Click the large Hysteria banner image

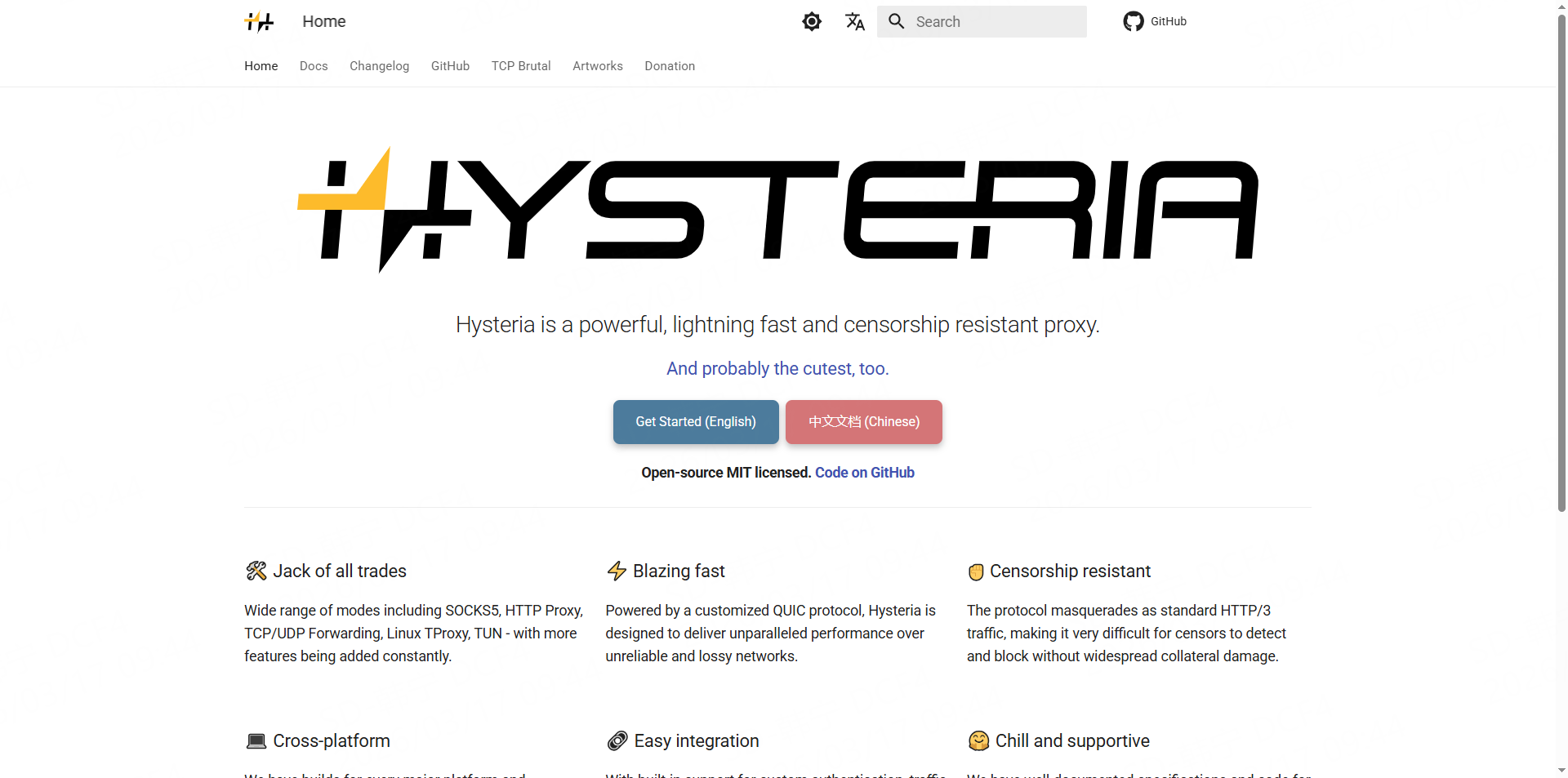[777, 210]
